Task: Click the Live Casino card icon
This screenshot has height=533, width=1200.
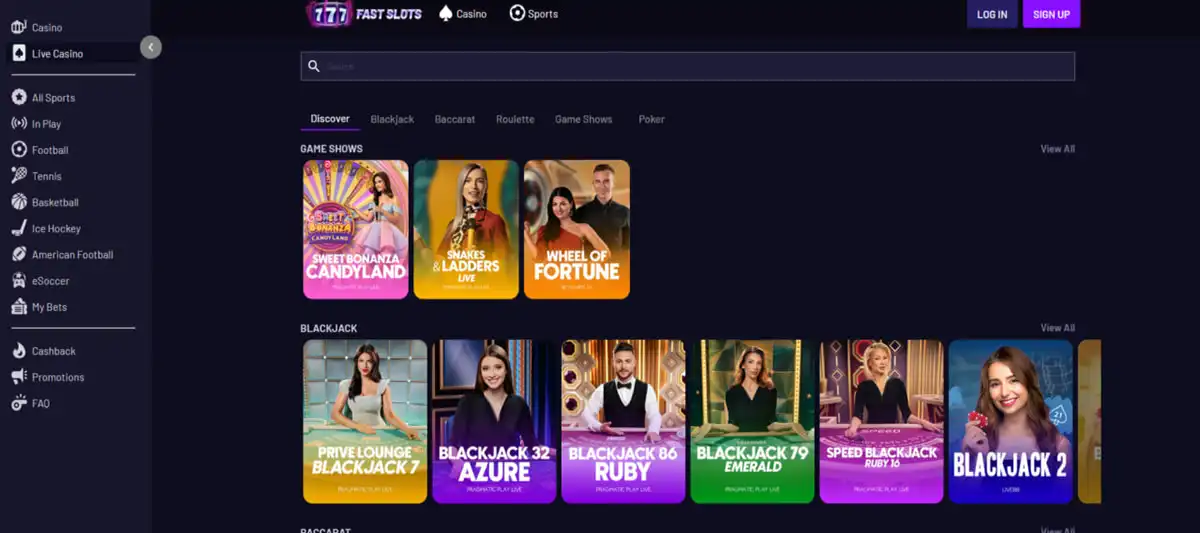Action: tap(19, 53)
